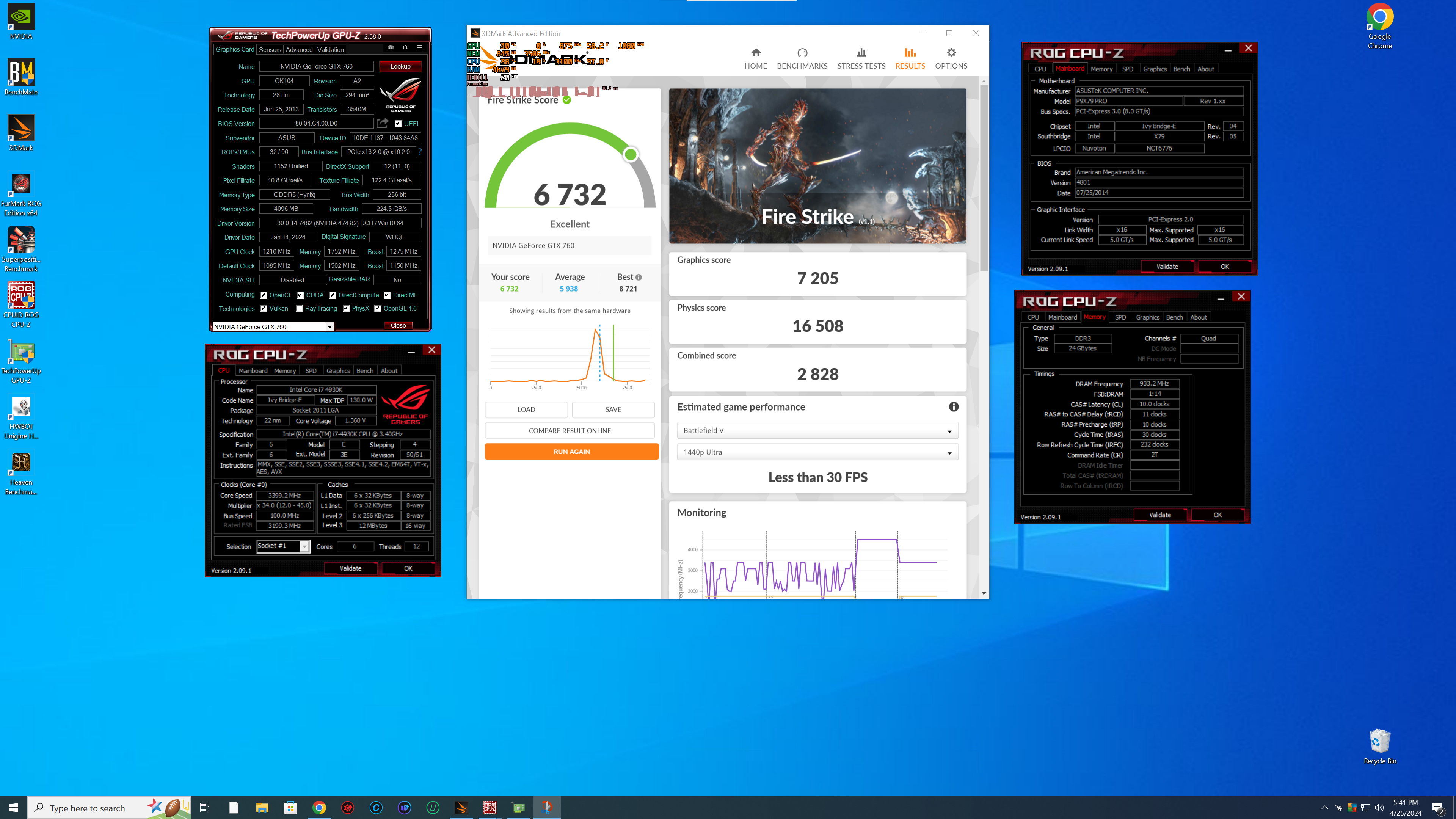Image resolution: width=1456 pixels, height=819 pixels.
Task: Go to 3DMark HOME
Action: coord(756,59)
